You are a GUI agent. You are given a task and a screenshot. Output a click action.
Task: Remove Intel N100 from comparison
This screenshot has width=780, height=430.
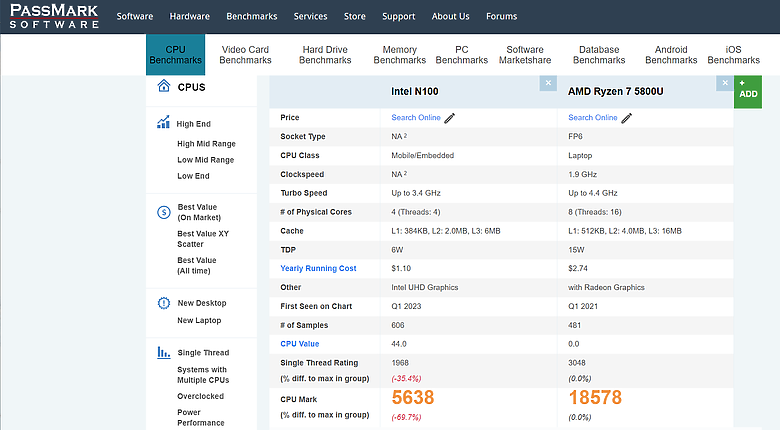coord(548,83)
